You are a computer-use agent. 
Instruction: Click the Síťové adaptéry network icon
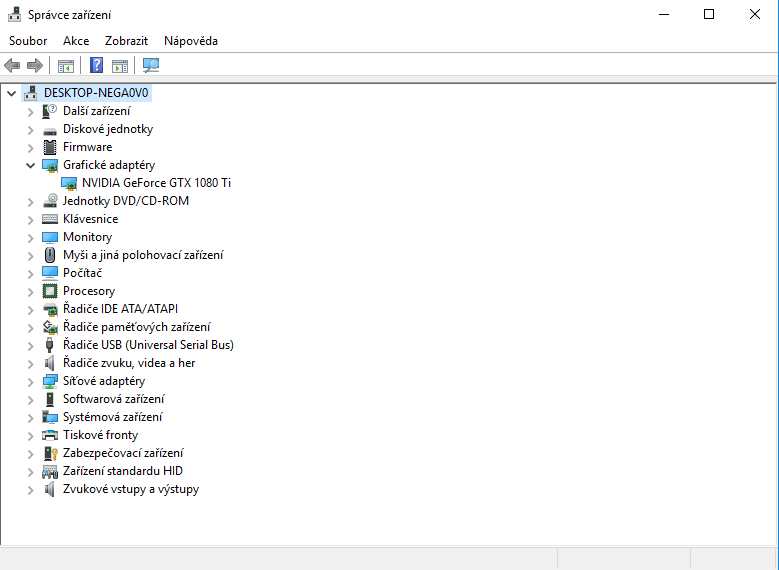click(50, 381)
